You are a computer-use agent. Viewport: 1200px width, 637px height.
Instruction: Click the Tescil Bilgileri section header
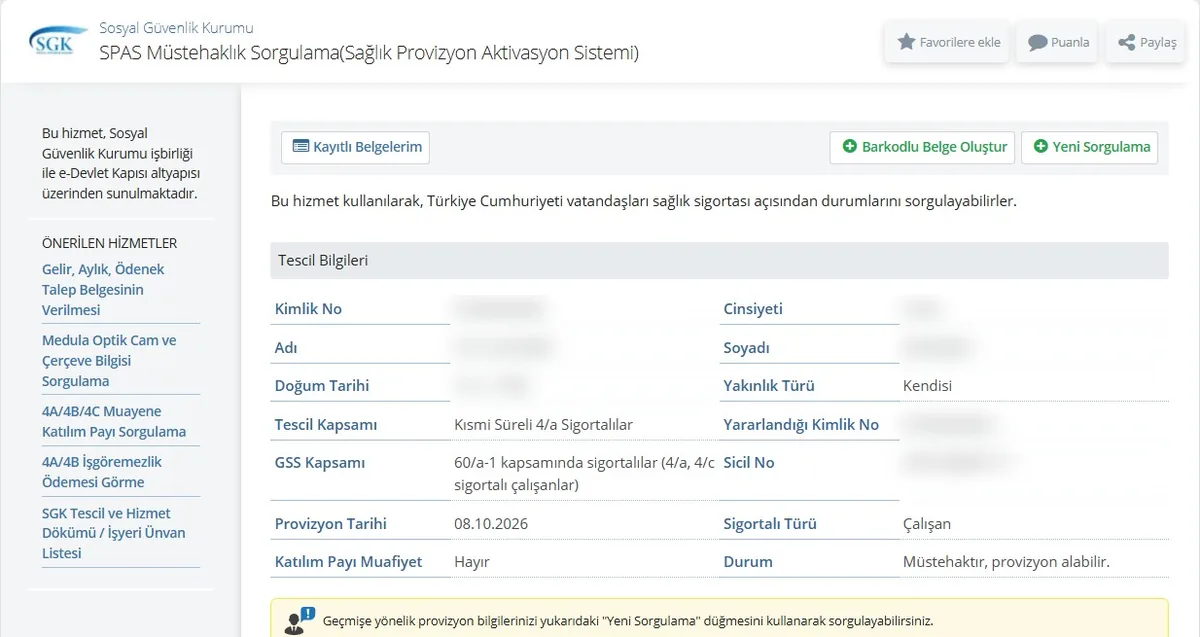719,260
